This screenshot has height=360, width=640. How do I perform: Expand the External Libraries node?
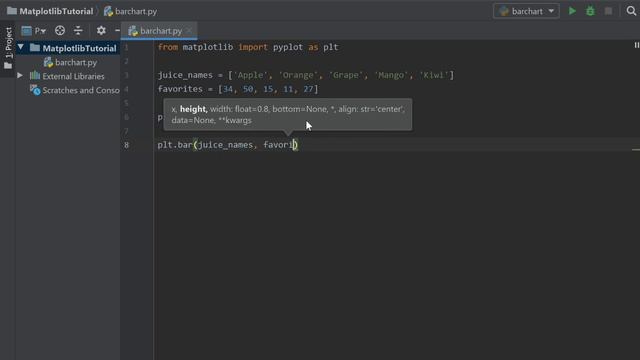click(20, 76)
